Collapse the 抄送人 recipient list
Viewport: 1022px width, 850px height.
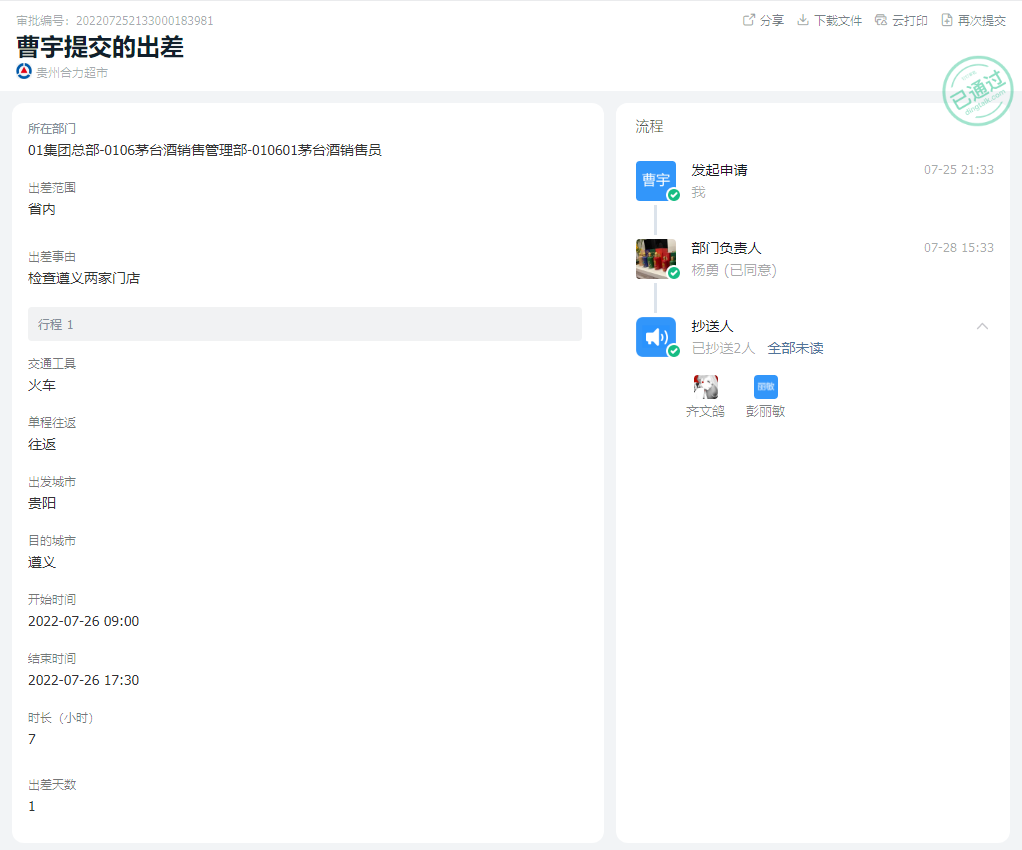[982, 326]
